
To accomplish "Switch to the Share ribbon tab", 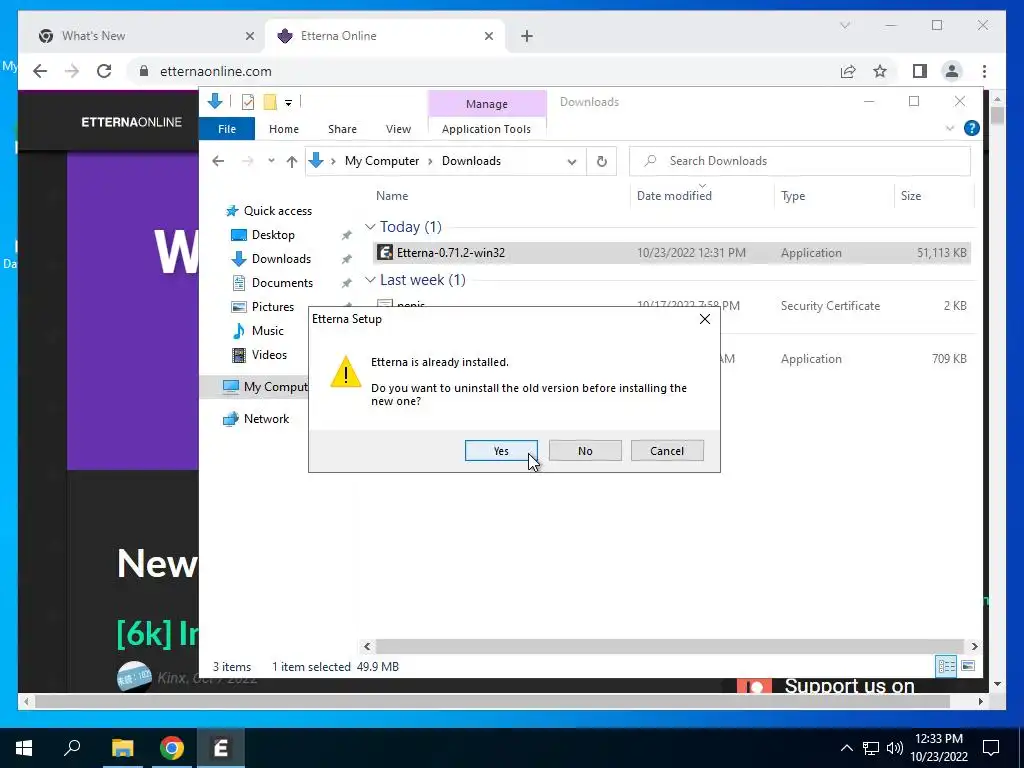I will [x=342, y=129].
